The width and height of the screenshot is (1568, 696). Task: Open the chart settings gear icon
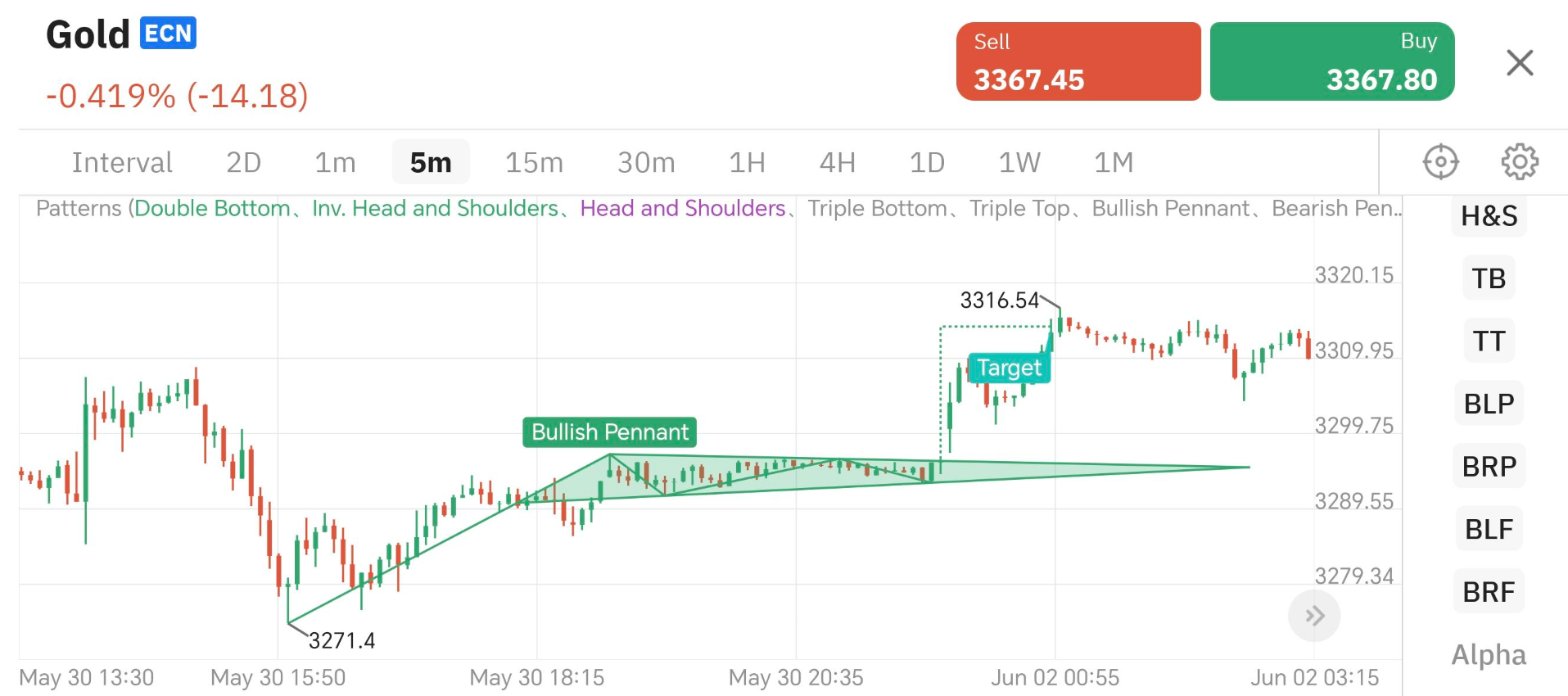click(1521, 161)
